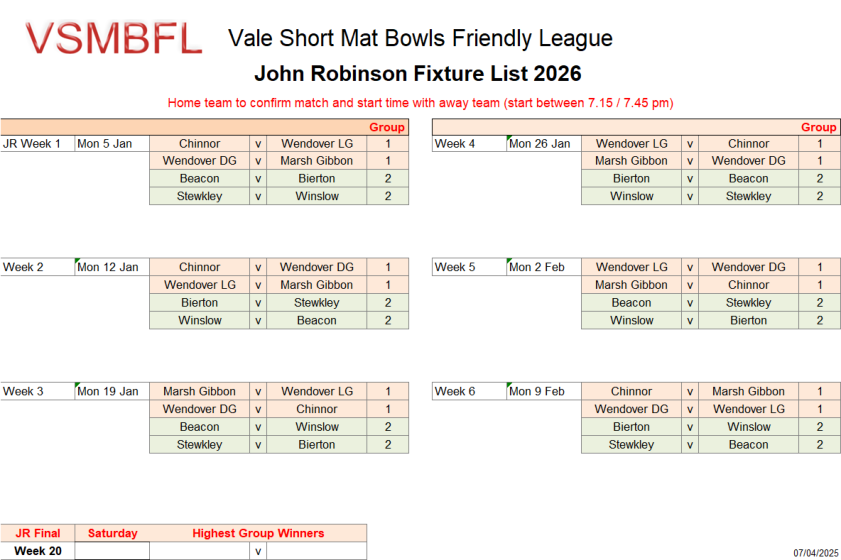This screenshot has height=560, width=841.
Task: Select the Vale Short Mat Bowls Friendly League title
Action: click(420, 39)
